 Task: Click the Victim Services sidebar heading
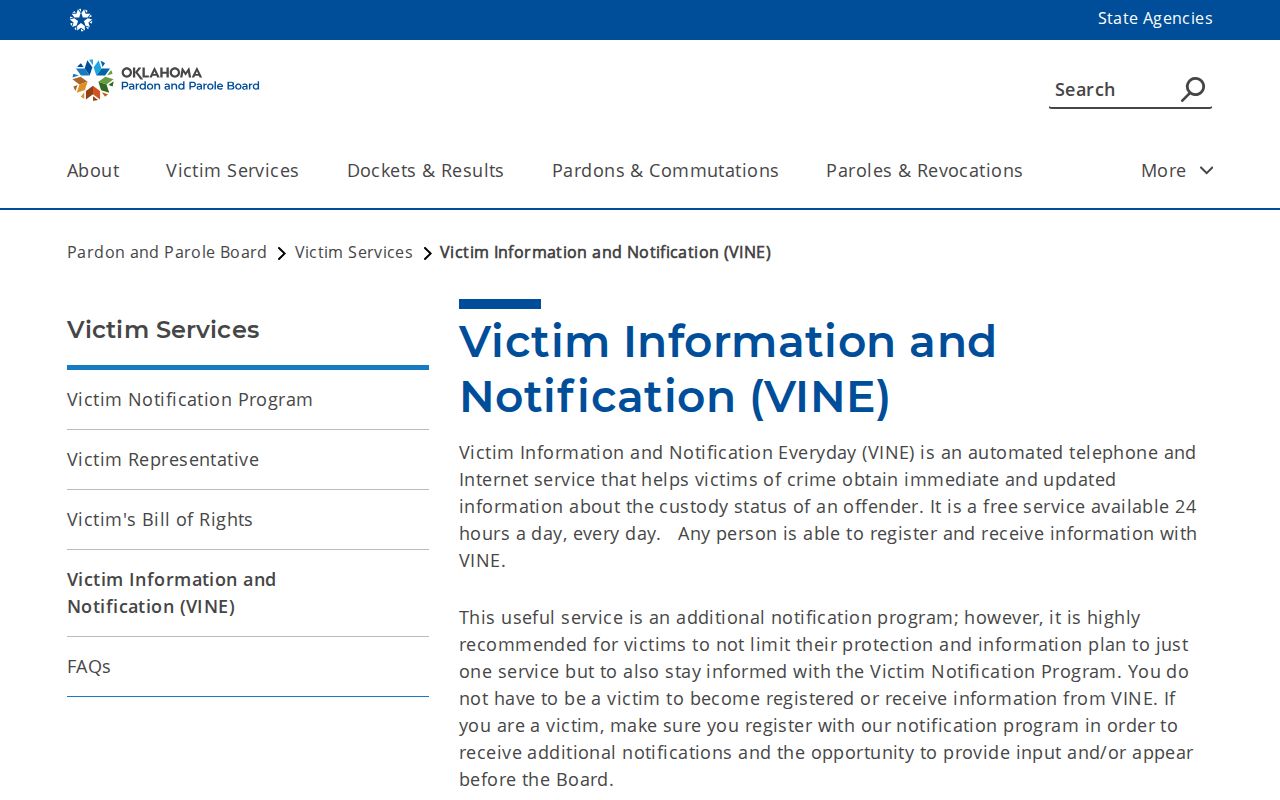tap(163, 329)
